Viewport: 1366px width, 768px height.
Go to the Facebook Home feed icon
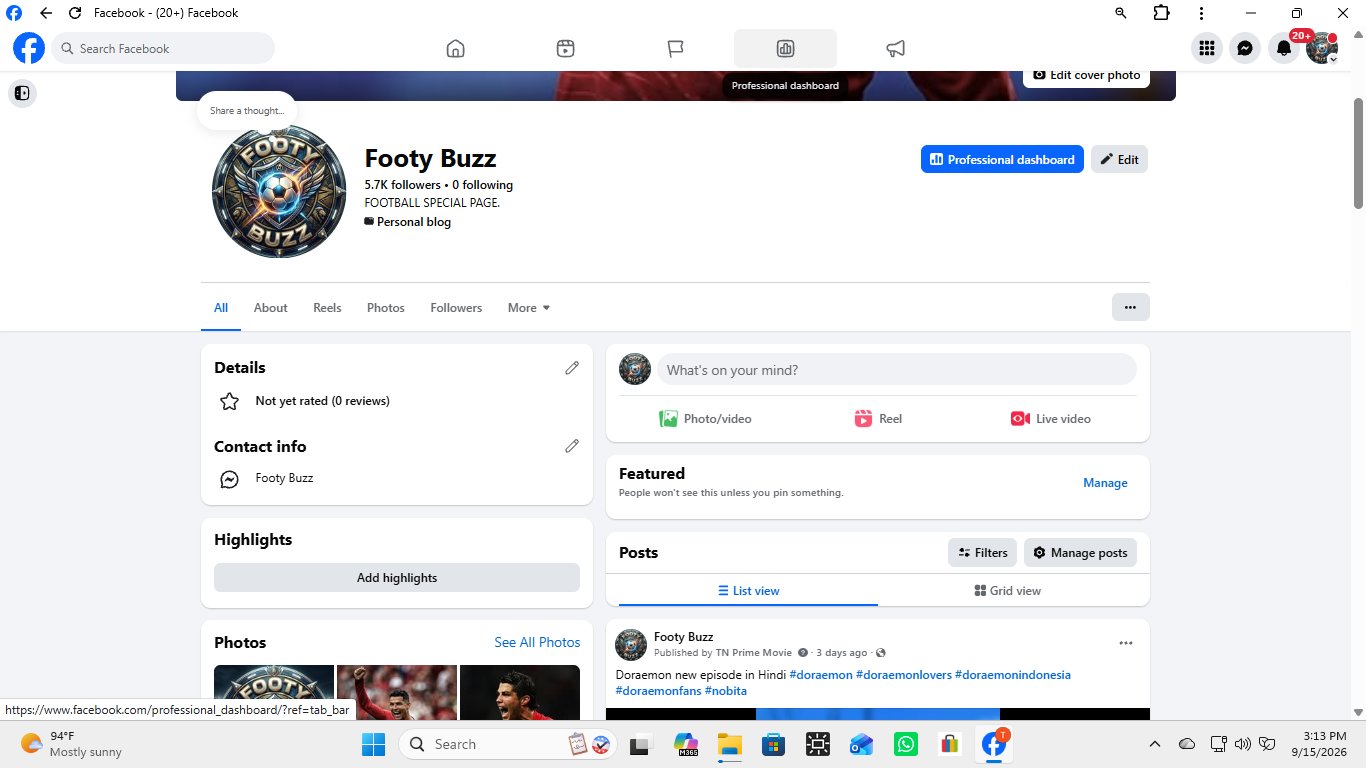[455, 48]
